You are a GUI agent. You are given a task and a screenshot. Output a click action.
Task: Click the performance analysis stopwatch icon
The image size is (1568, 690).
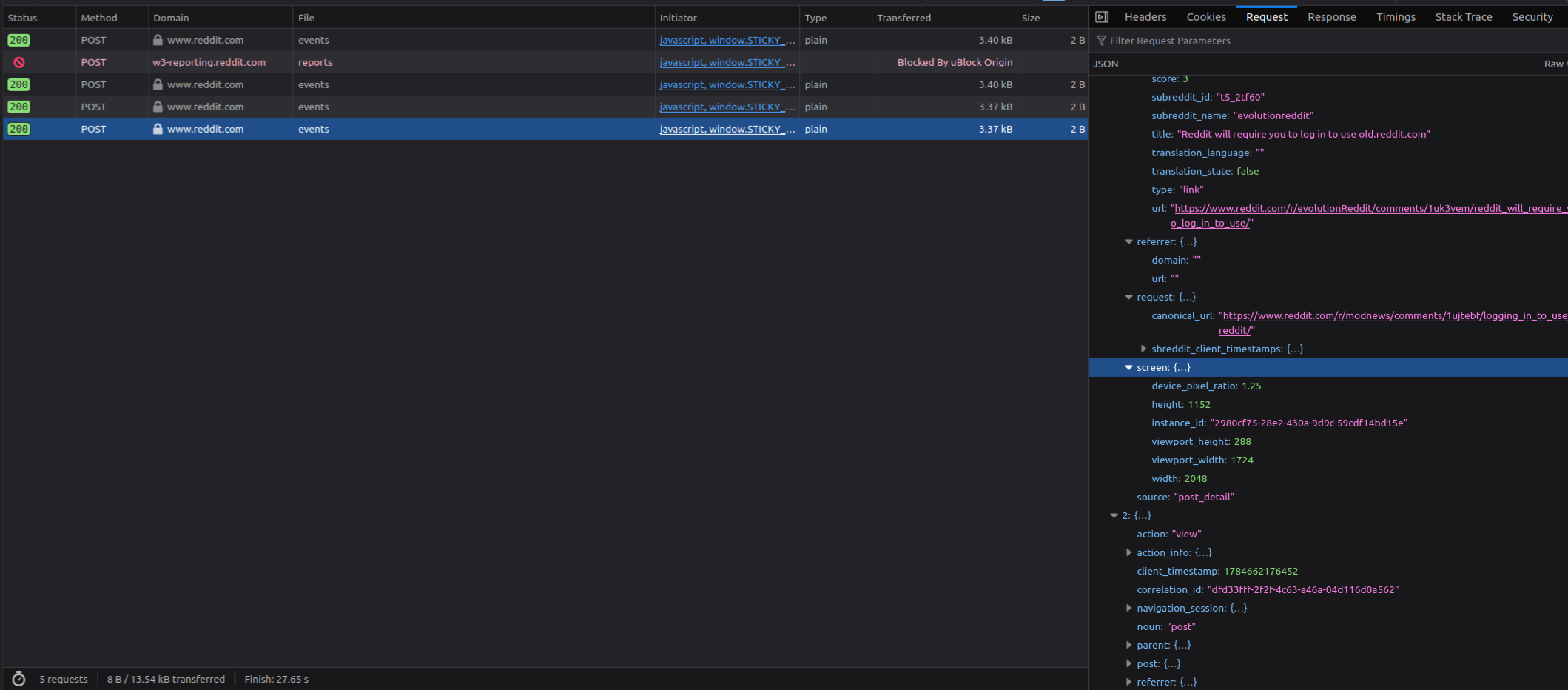coord(19,679)
